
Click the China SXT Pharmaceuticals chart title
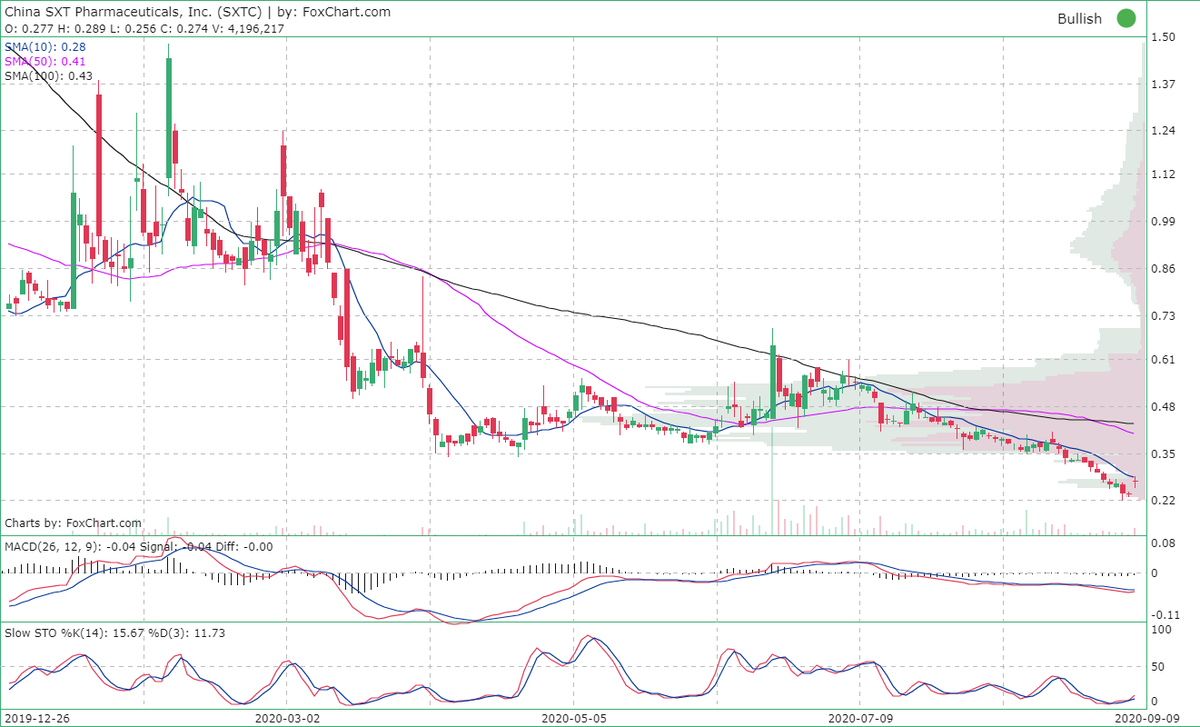click(x=199, y=12)
